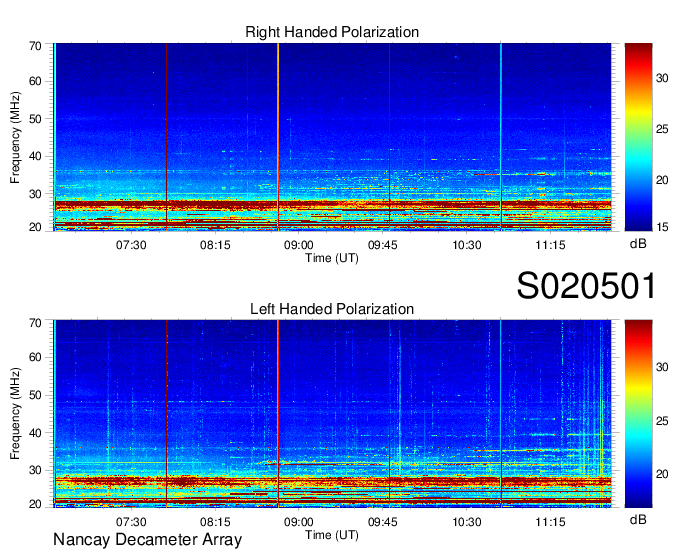680x552 pixels.
Task: Click the 60 MHz tick of Left Handed plot
Action: 36,357
